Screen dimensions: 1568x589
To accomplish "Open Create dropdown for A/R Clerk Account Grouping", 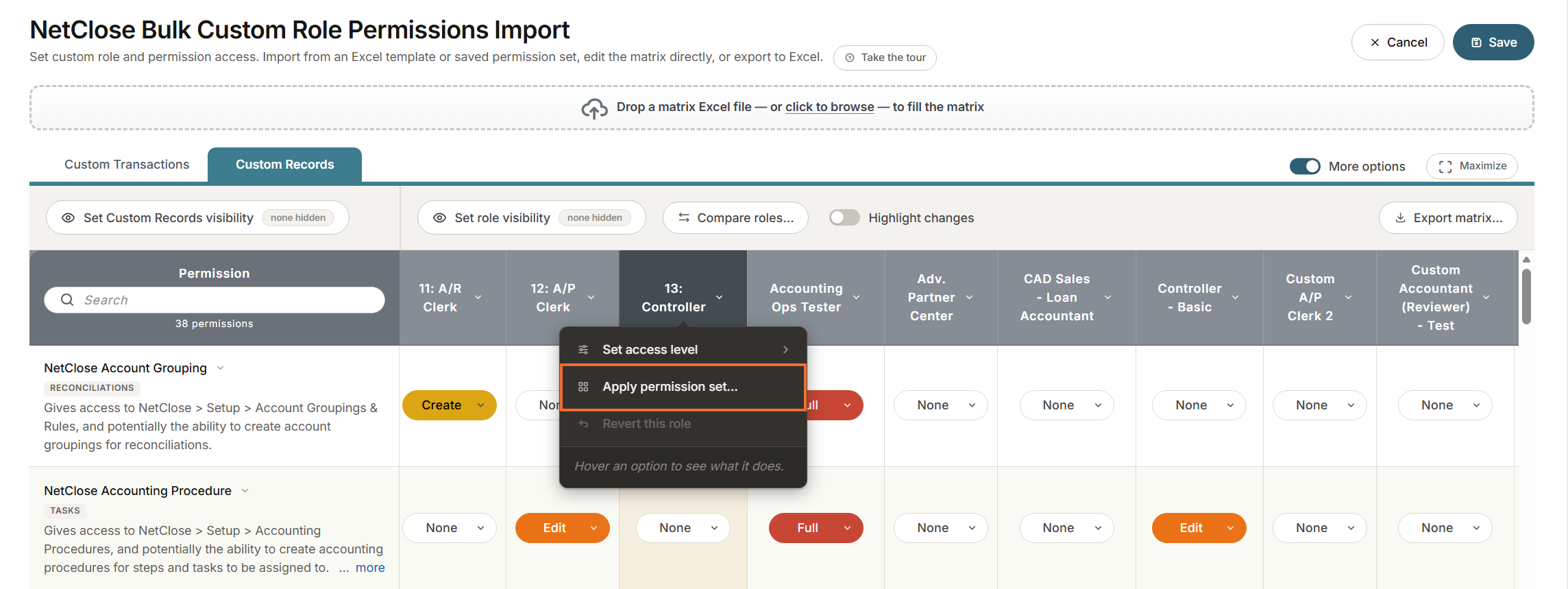I will coord(450,405).
